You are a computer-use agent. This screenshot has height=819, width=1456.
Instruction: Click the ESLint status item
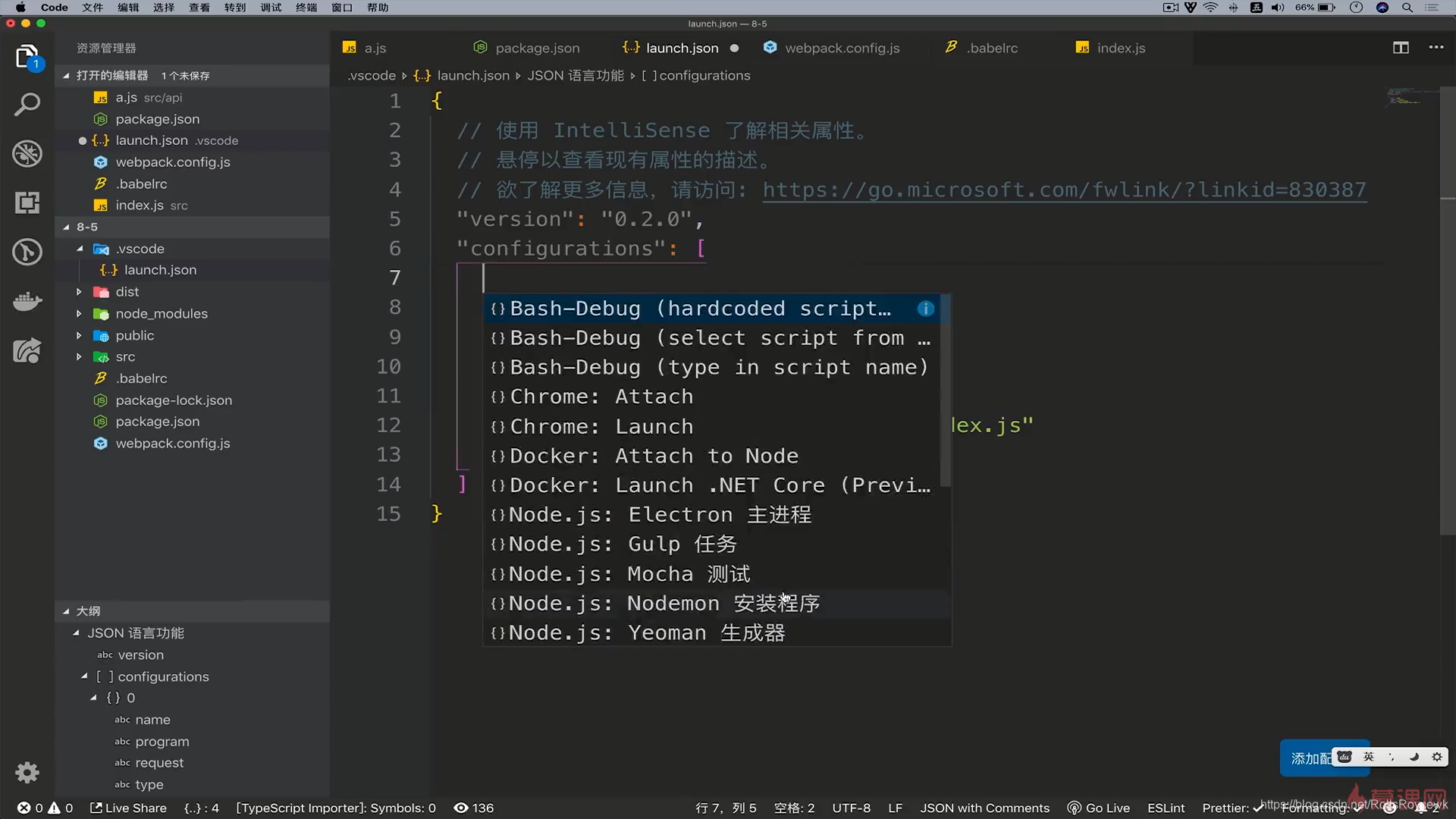pos(1166,808)
